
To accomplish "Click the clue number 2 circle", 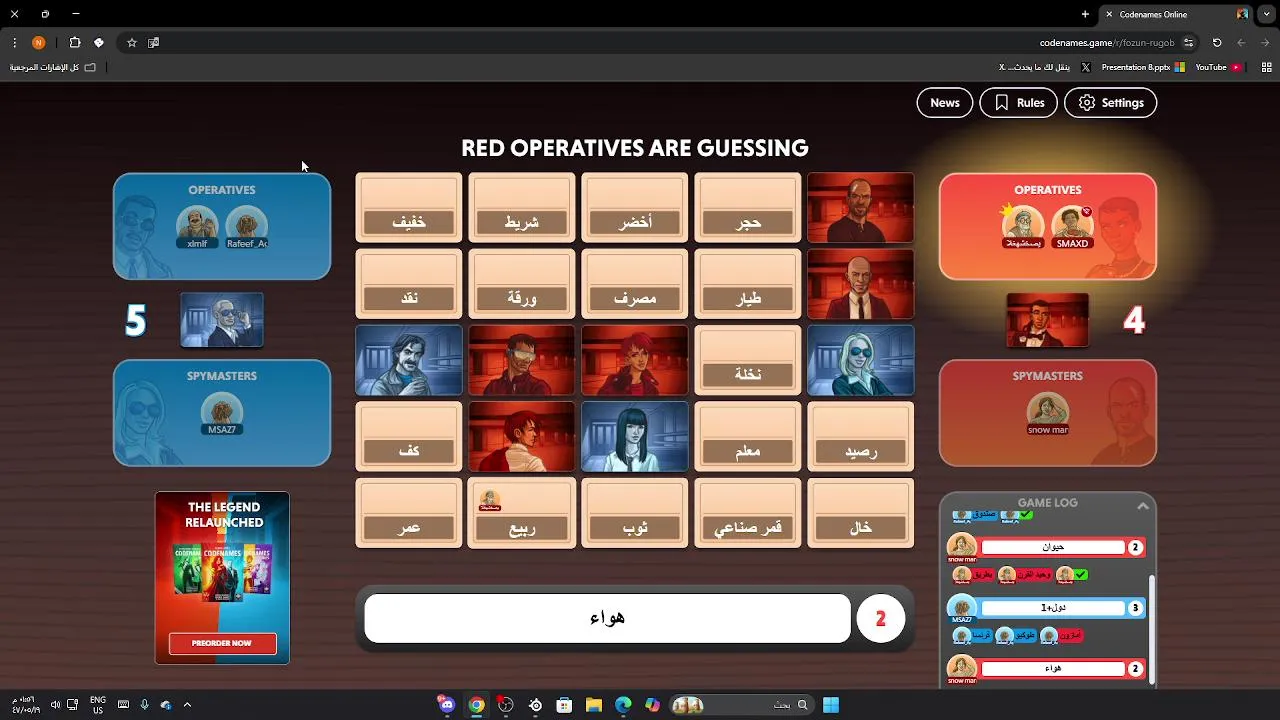I will (881, 619).
